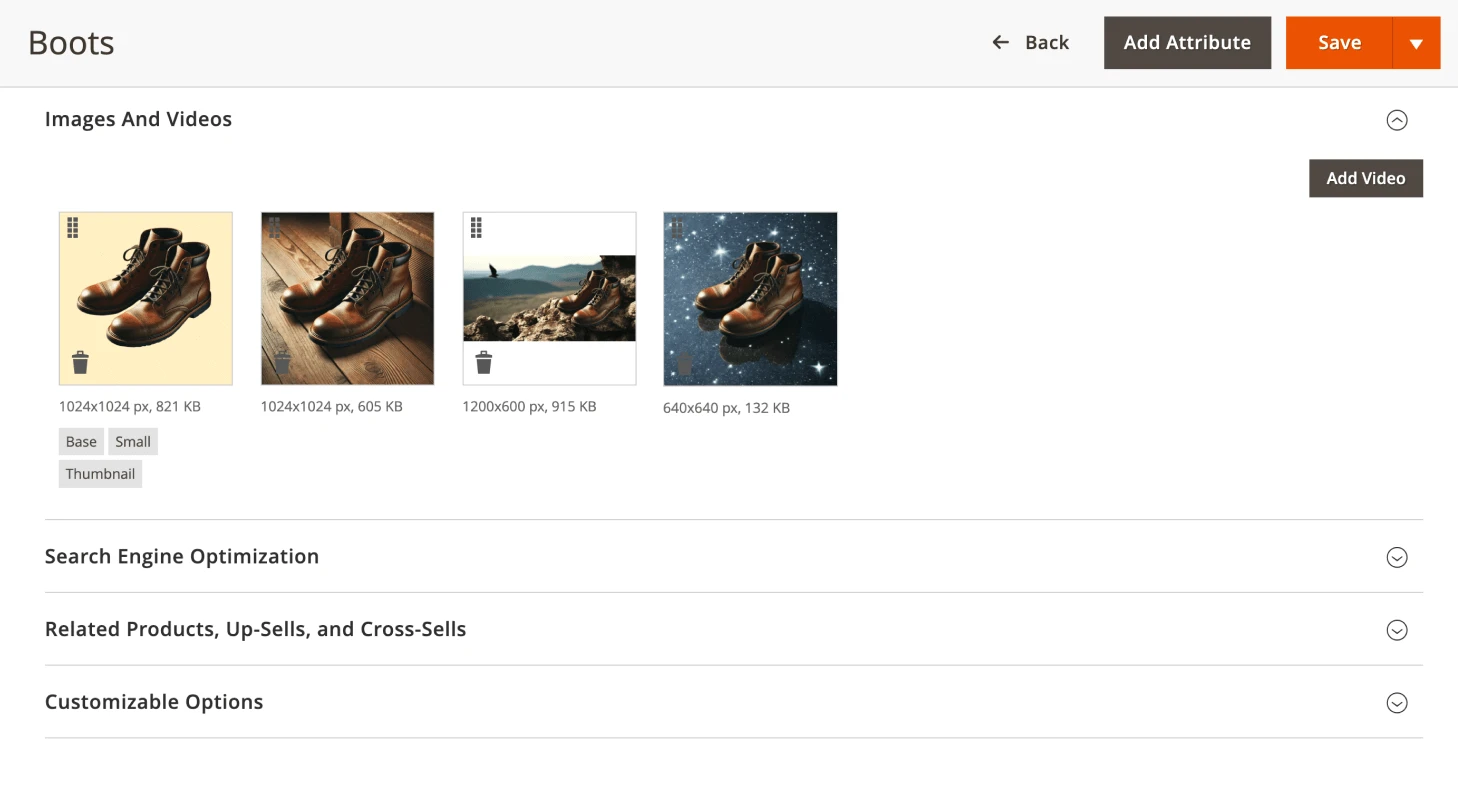The image size is (1458, 786).
Task: Click the drag handle on the mountain landscape image
Action: click(475, 227)
